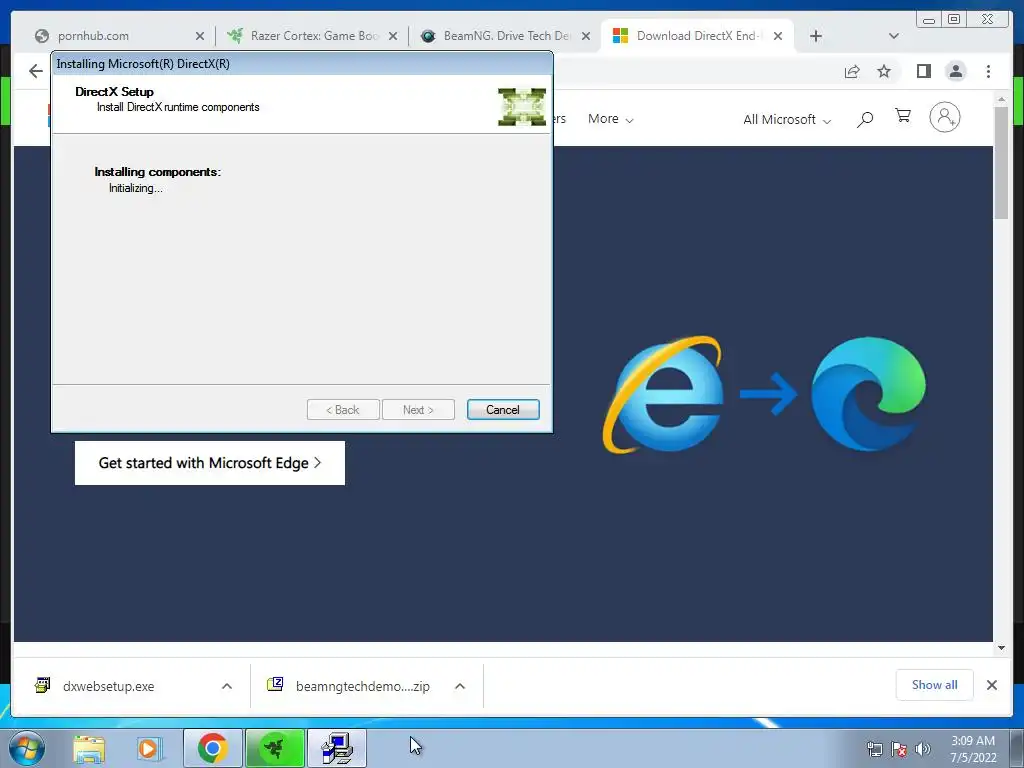Open the Windows Start menu
The image size is (1024, 768).
26,748
